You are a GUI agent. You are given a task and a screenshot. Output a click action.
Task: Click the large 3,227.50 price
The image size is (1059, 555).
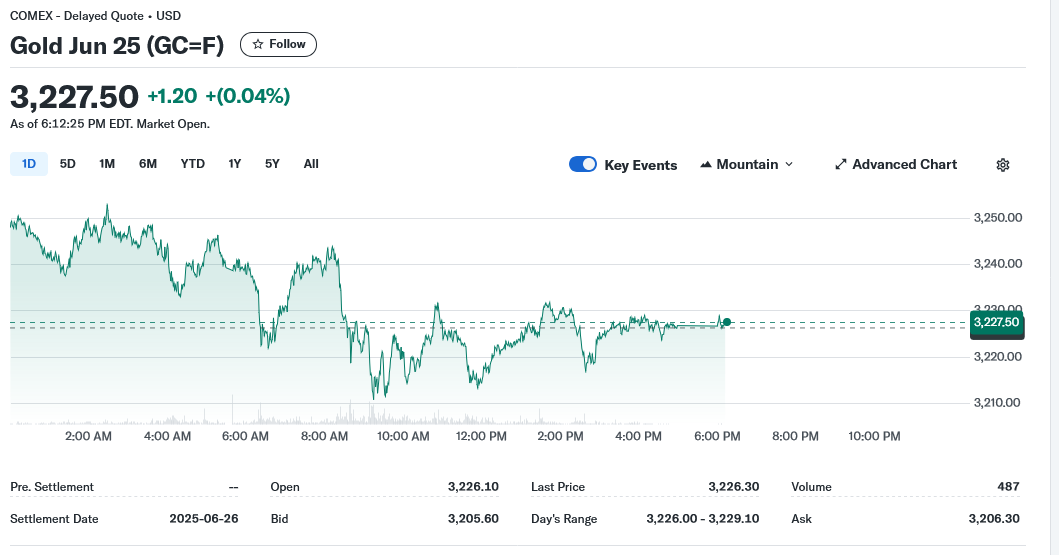tap(74, 97)
